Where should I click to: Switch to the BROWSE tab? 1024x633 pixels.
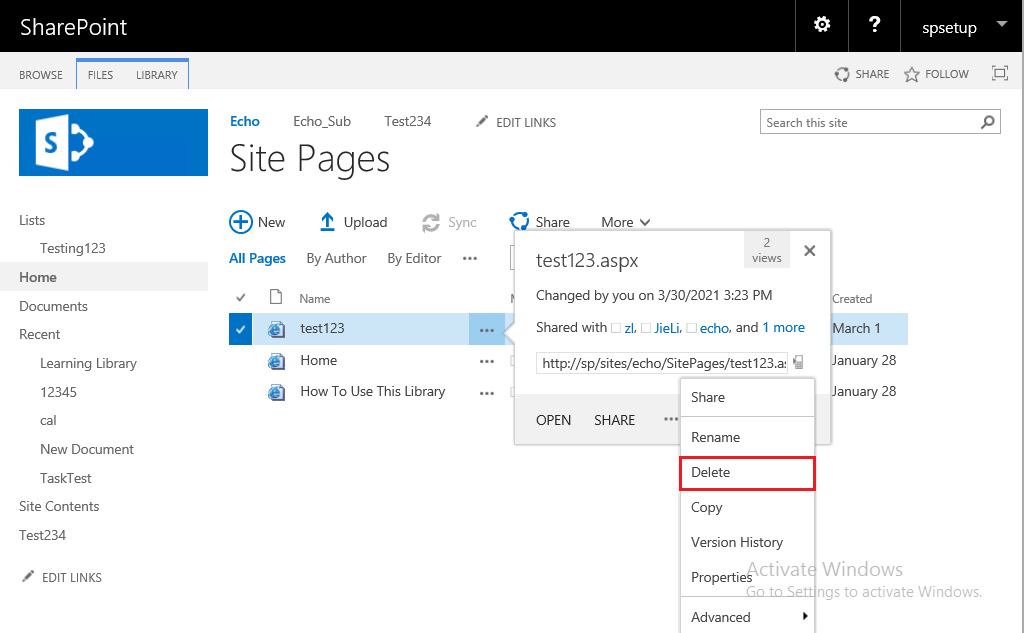click(40, 75)
